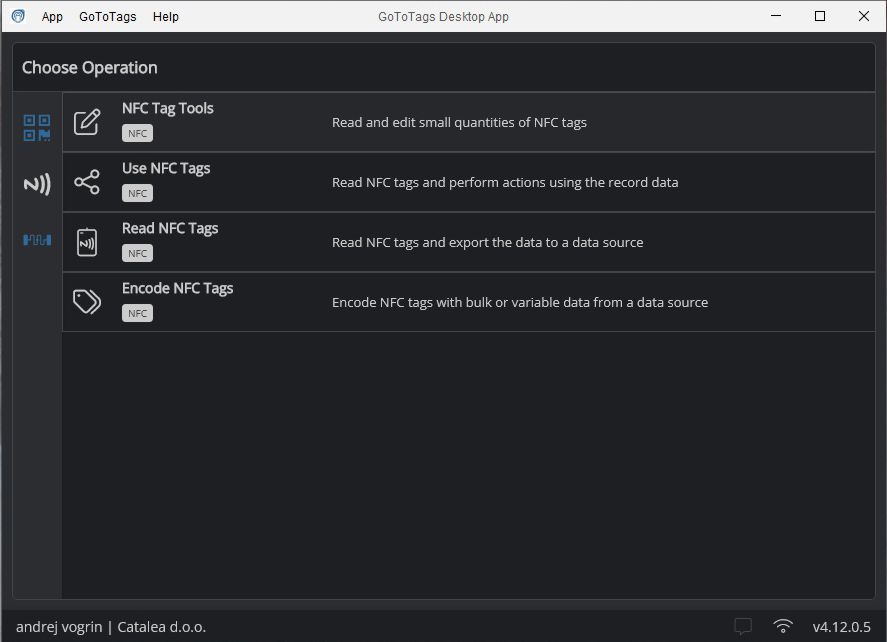The image size is (887, 642).
Task: Click the user name andrej vogrin in status bar
Action: click(x=59, y=627)
